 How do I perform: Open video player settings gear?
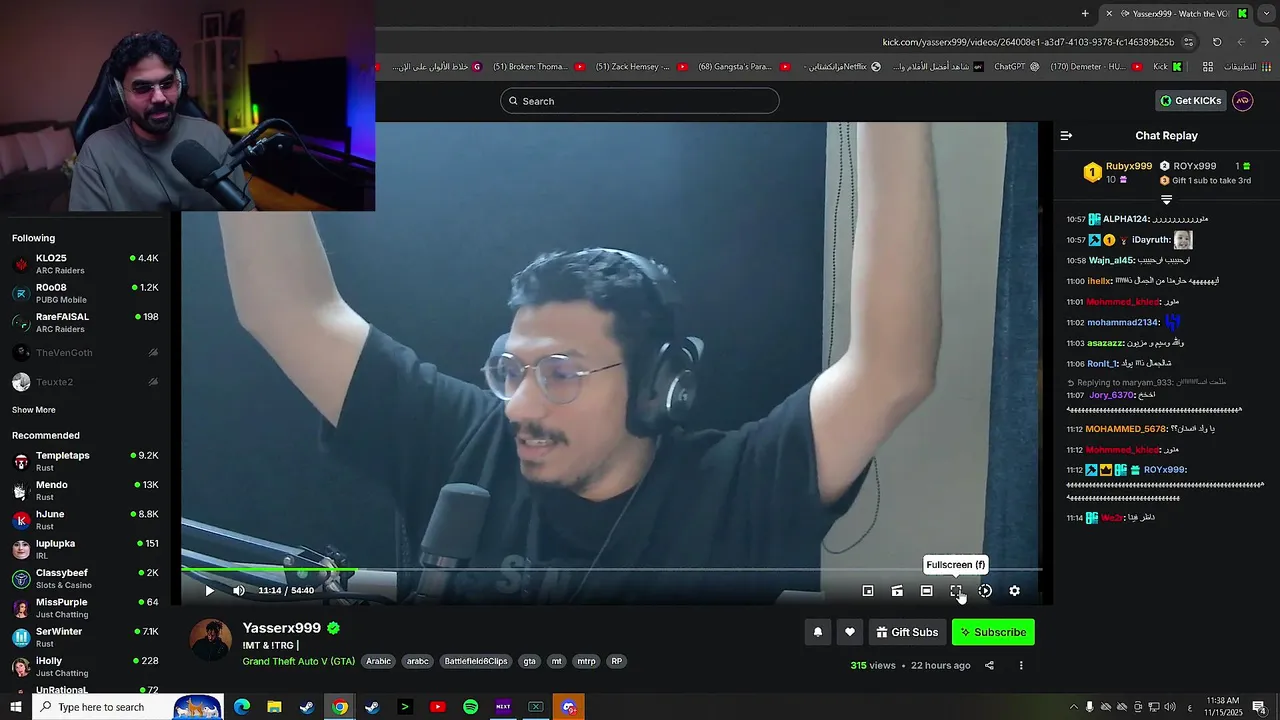point(1014,591)
